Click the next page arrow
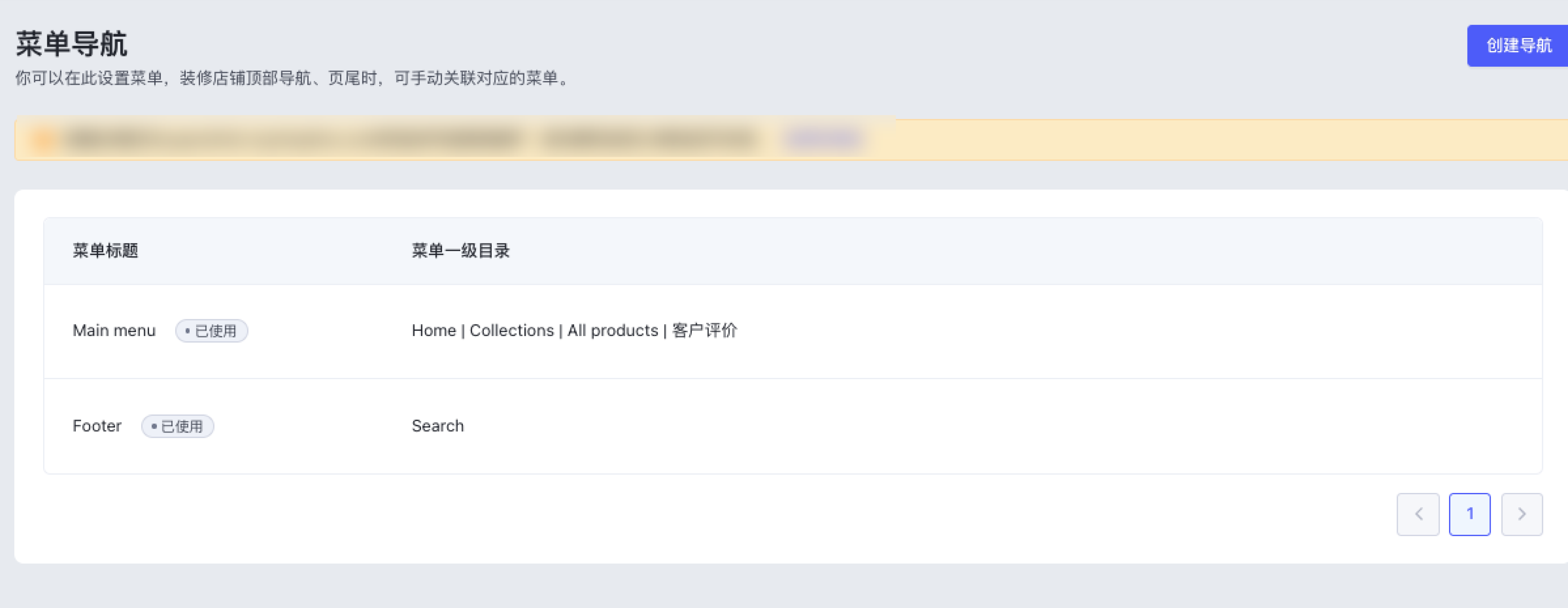Image resolution: width=1568 pixels, height=608 pixels. point(1522,514)
